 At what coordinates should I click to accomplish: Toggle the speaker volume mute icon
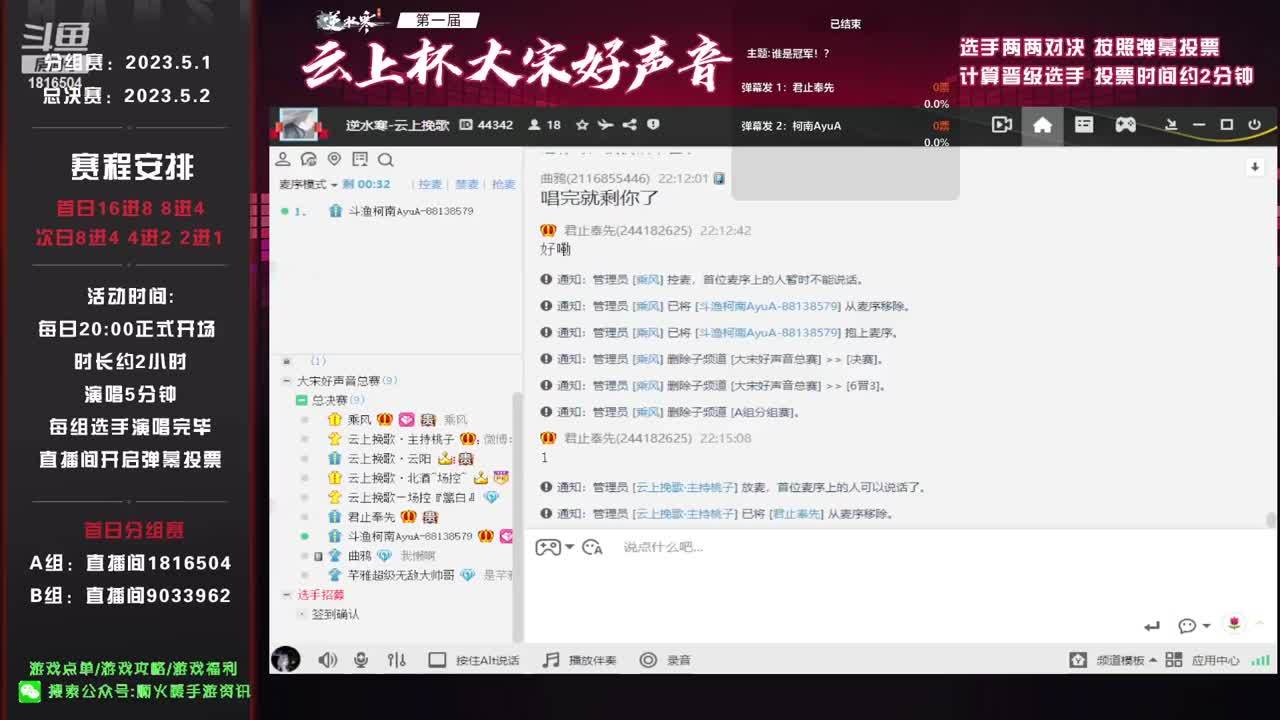pos(327,660)
